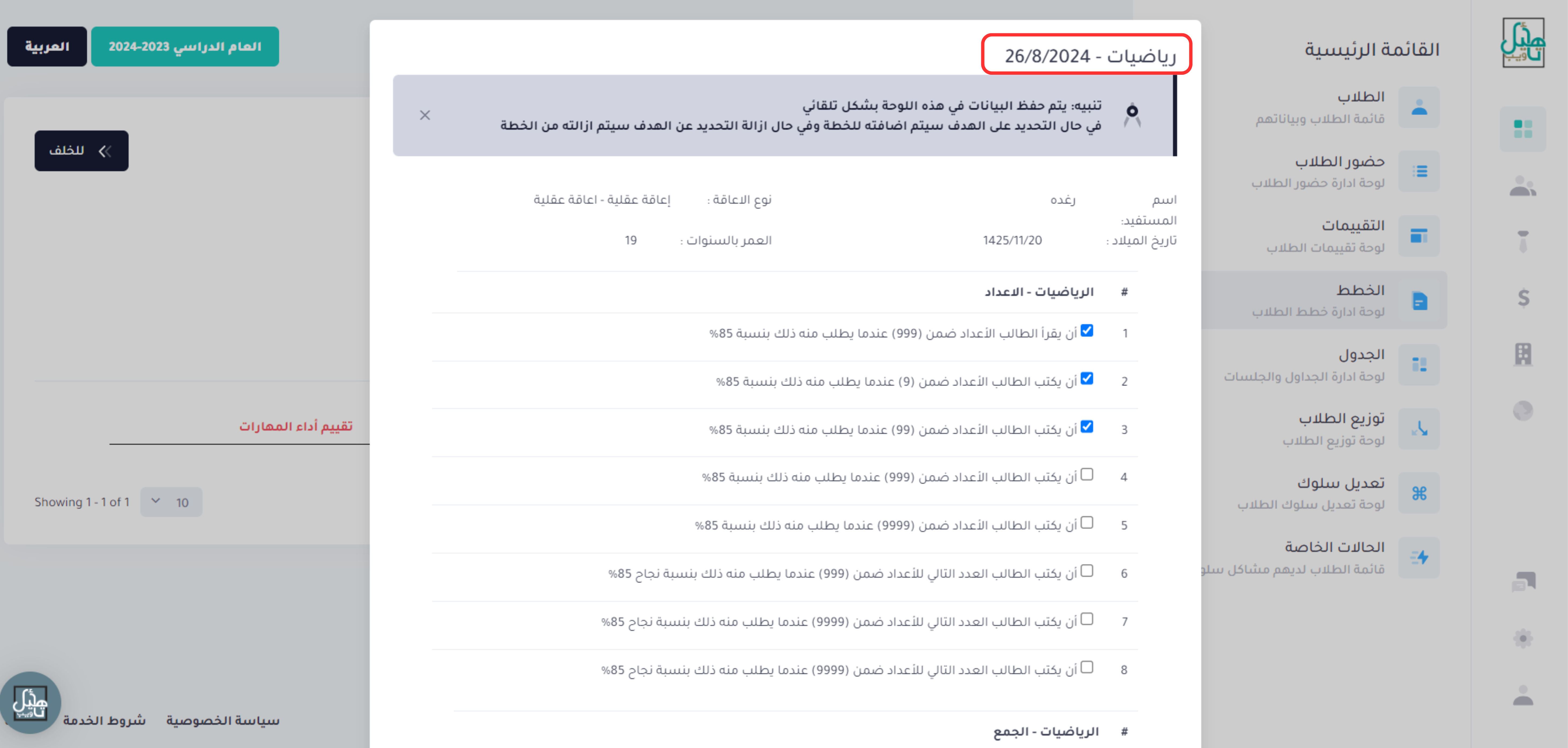Check goal 6 next number within 999
Viewport: 1568px width, 748px height.
tap(1087, 571)
